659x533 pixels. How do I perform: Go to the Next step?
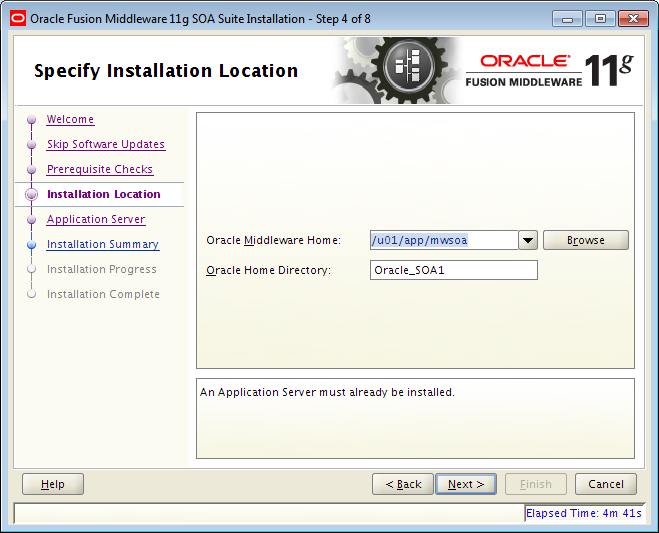point(466,484)
